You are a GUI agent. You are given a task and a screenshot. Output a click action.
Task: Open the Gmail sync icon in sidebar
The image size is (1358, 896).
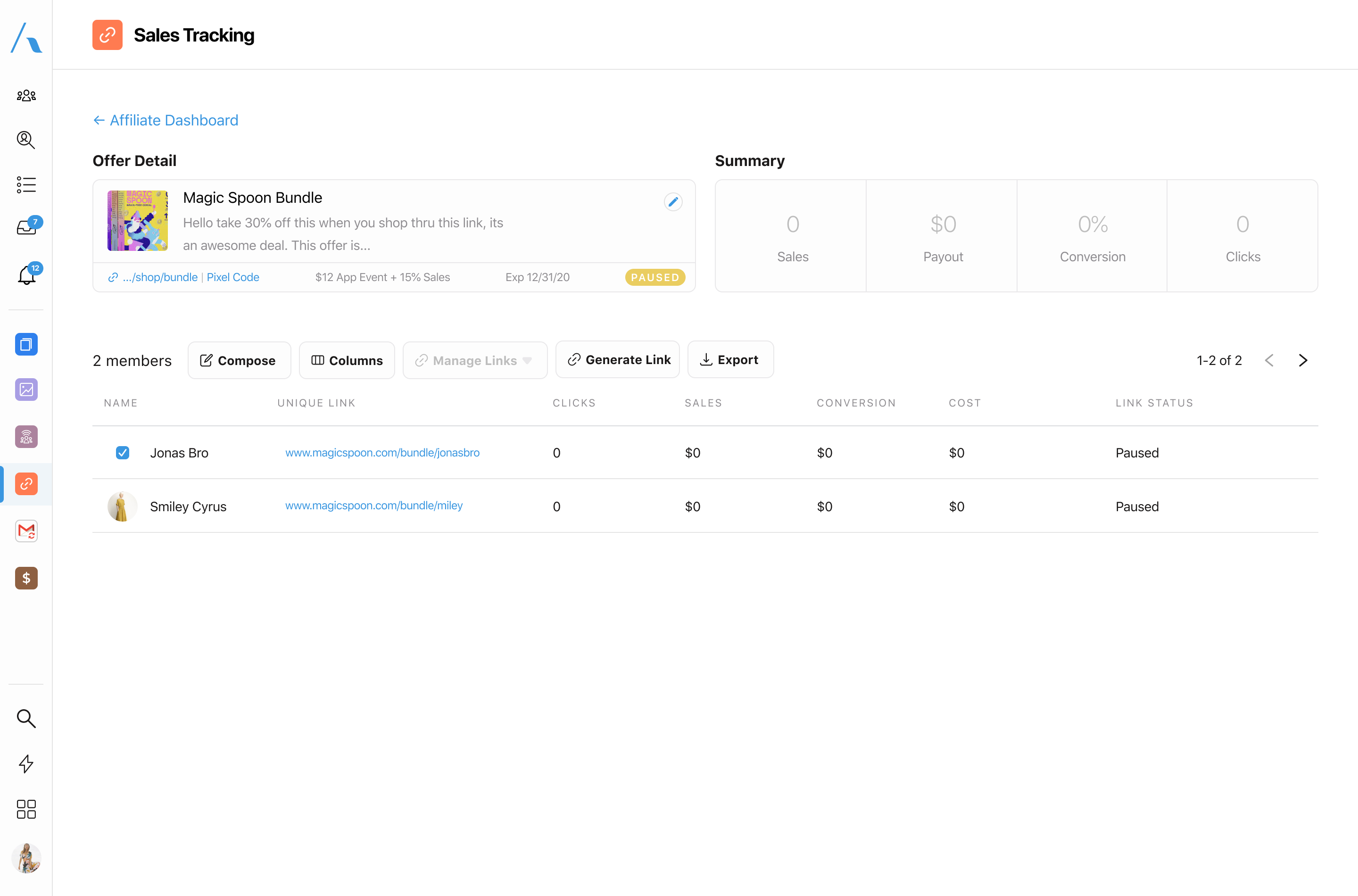pyautogui.click(x=26, y=531)
